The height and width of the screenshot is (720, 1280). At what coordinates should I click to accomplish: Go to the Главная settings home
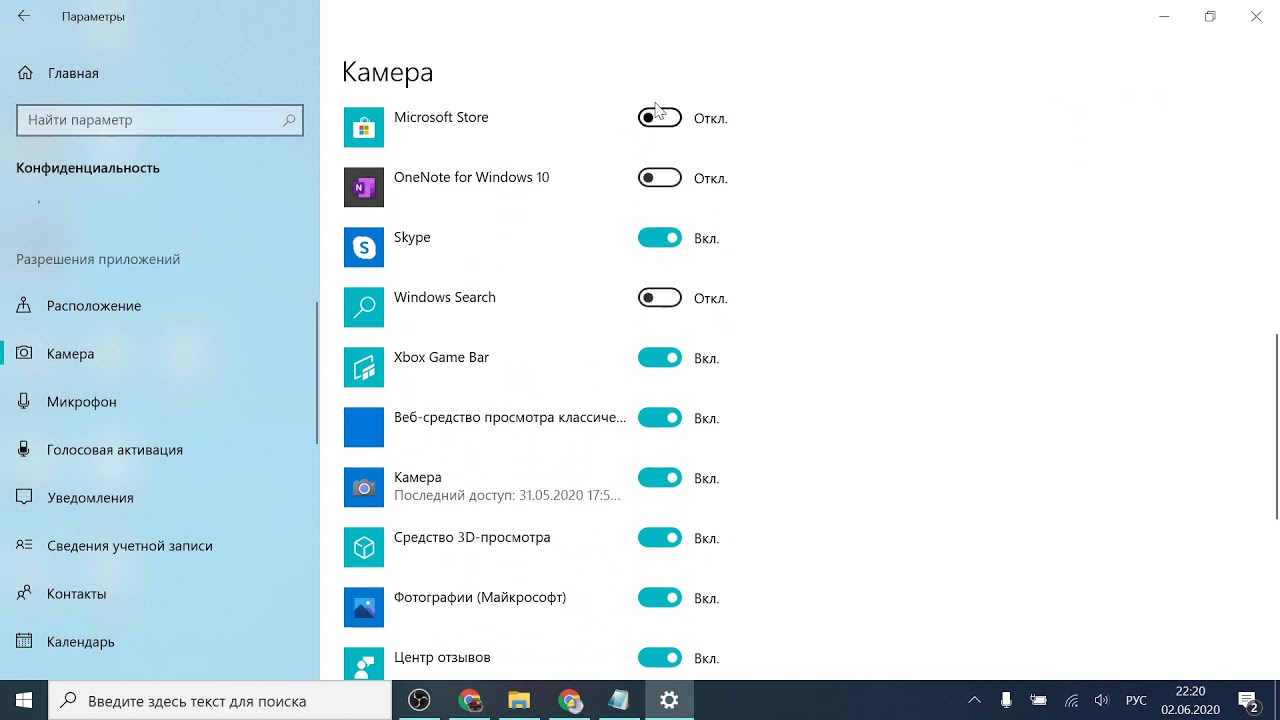158,73
